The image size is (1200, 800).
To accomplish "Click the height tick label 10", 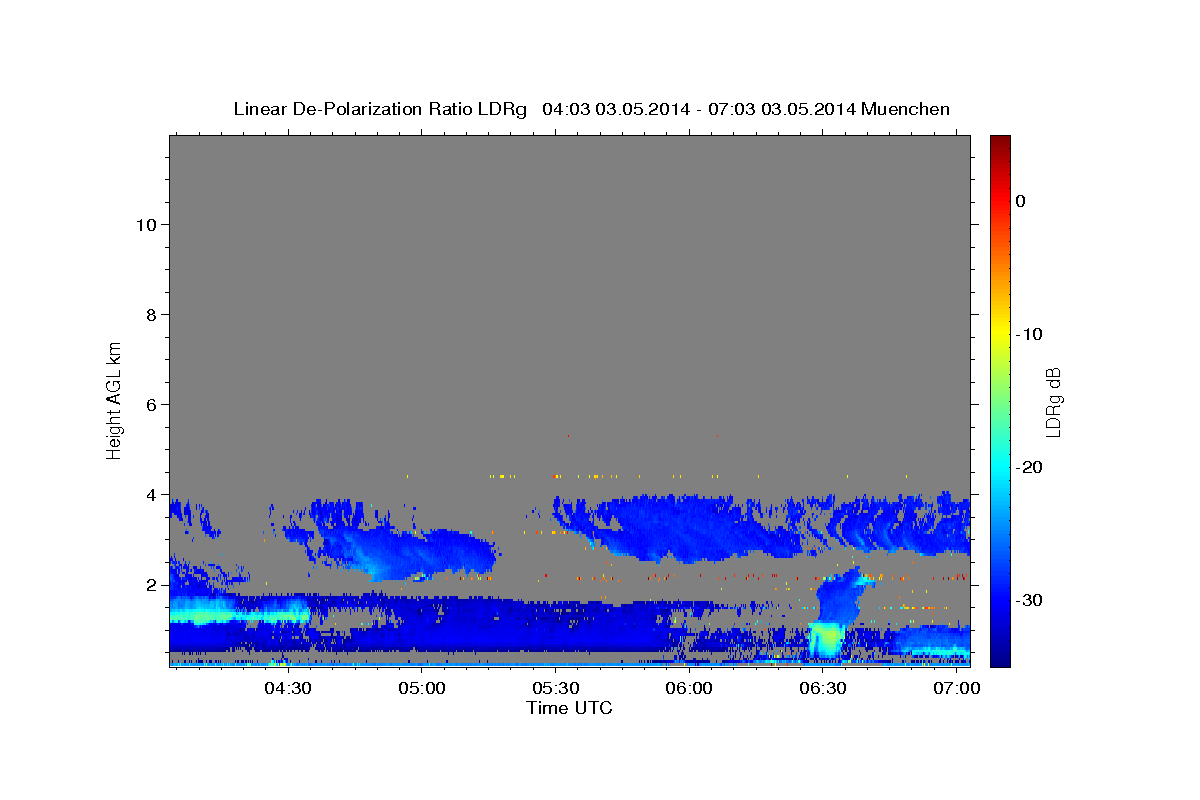I will (x=146, y=224).
